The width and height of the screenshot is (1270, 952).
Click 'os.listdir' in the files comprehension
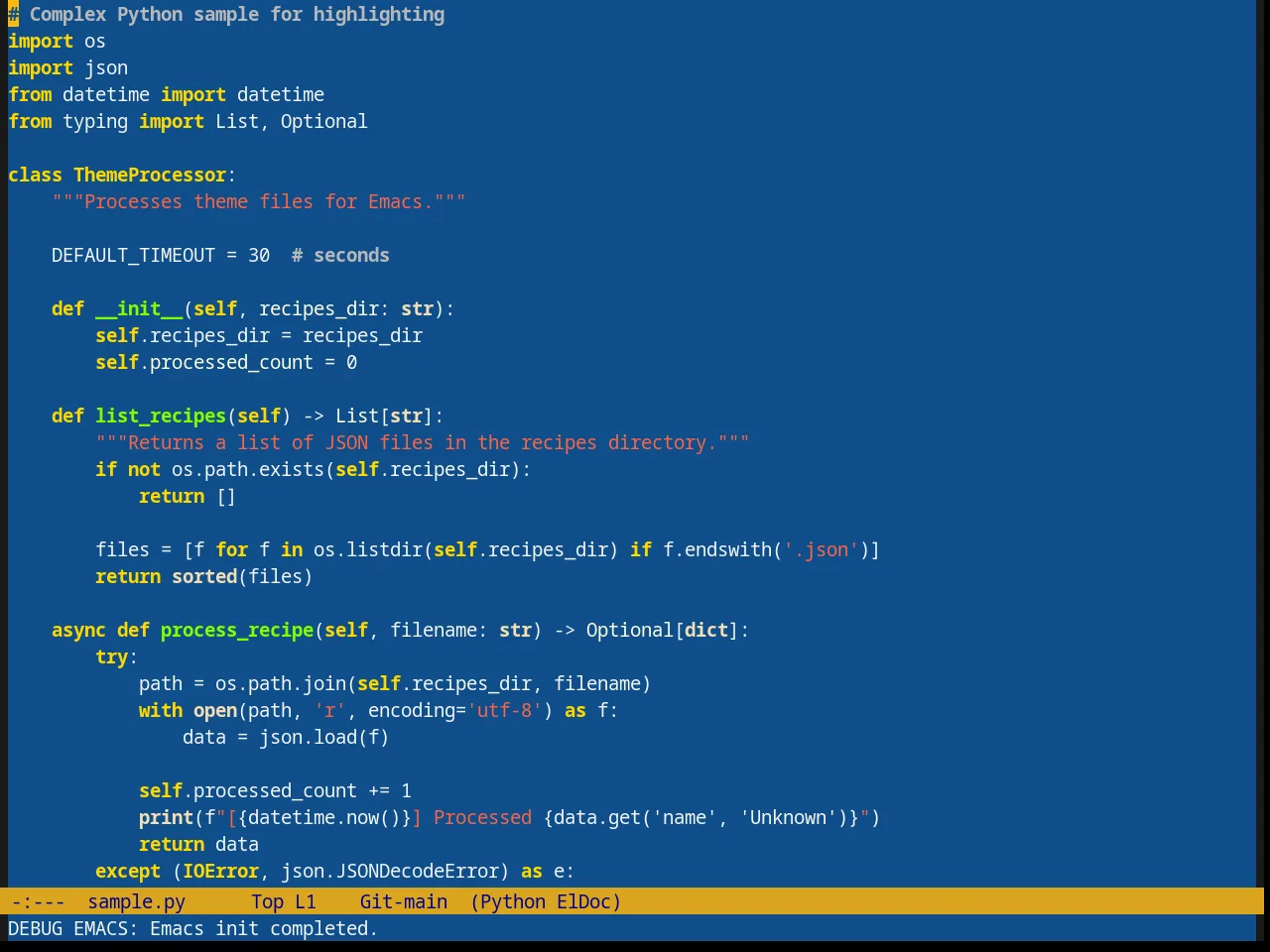[x=368, y=549]
